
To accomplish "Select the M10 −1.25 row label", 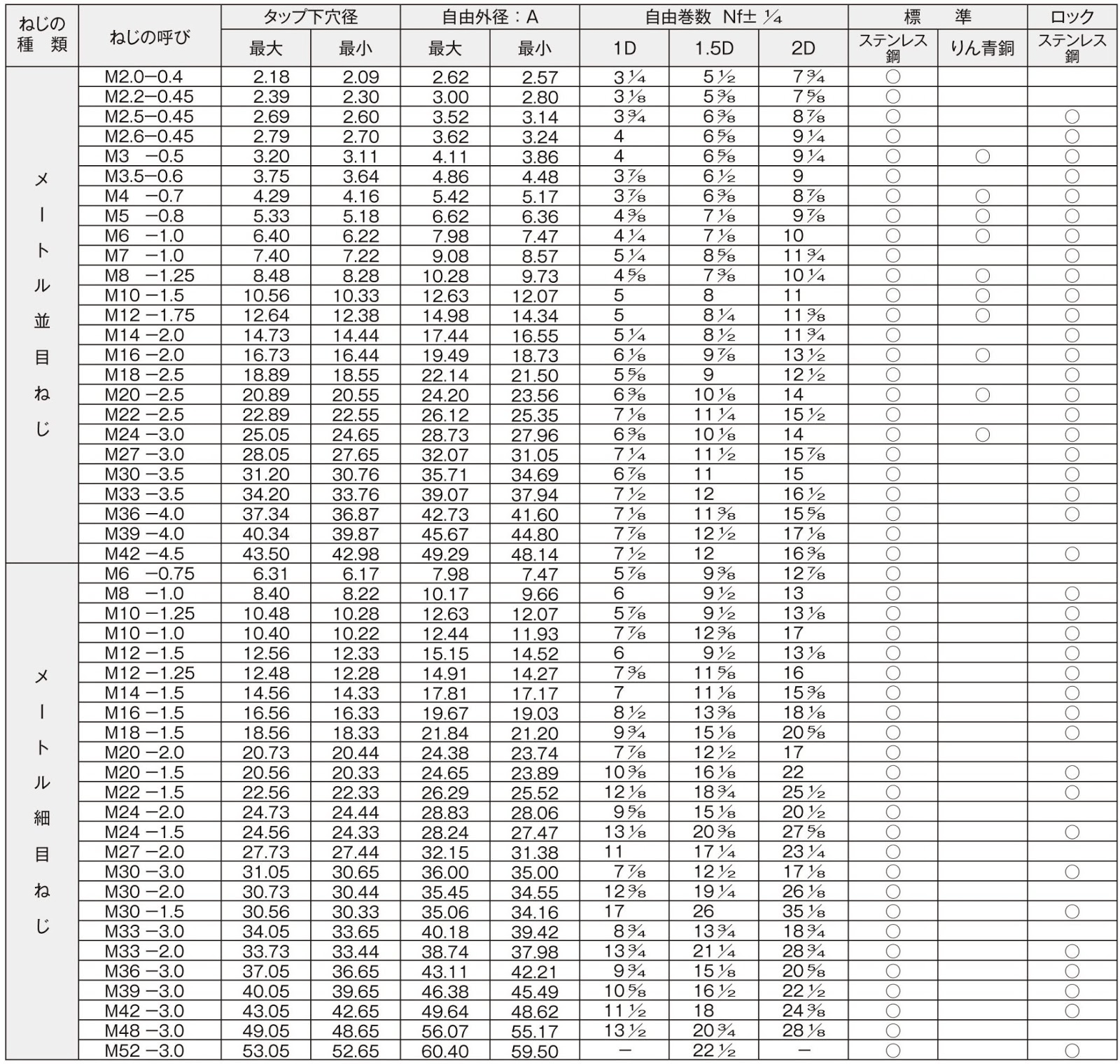I will [149, 614].
